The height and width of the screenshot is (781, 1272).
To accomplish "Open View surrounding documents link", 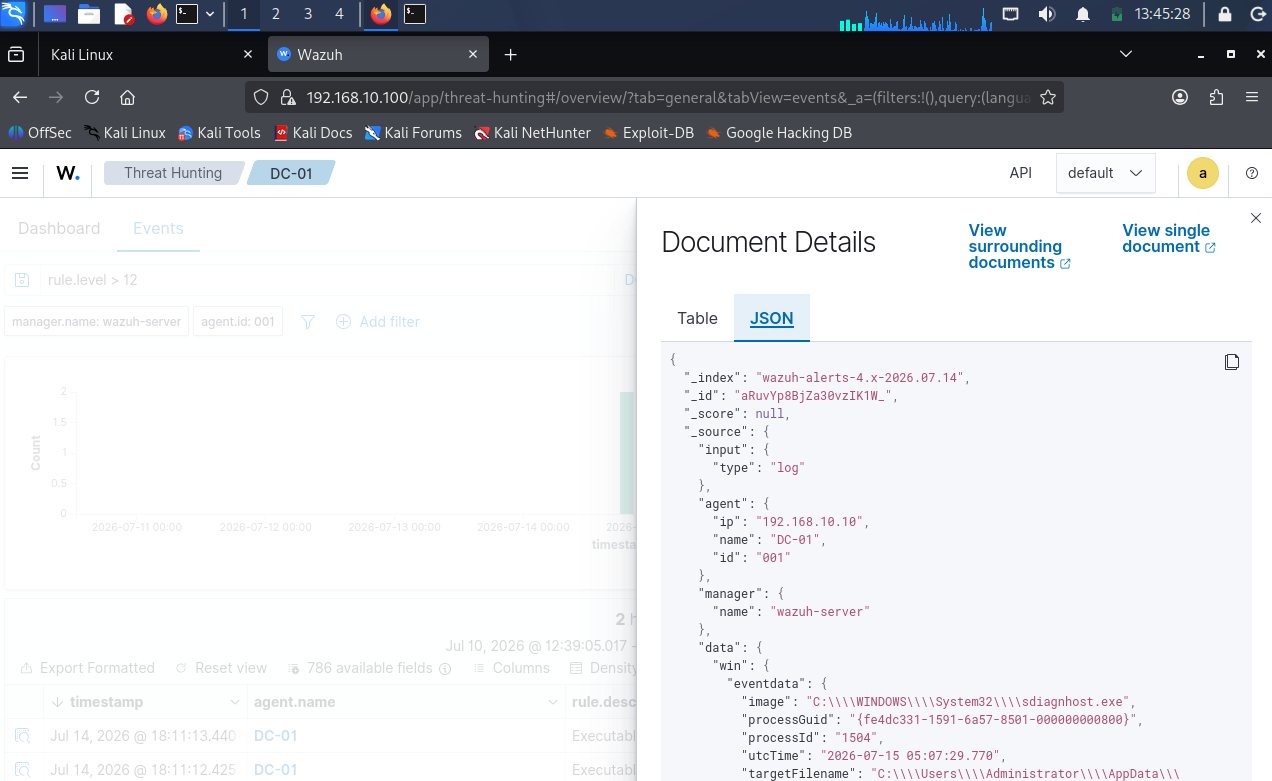I will point(1019,246).
